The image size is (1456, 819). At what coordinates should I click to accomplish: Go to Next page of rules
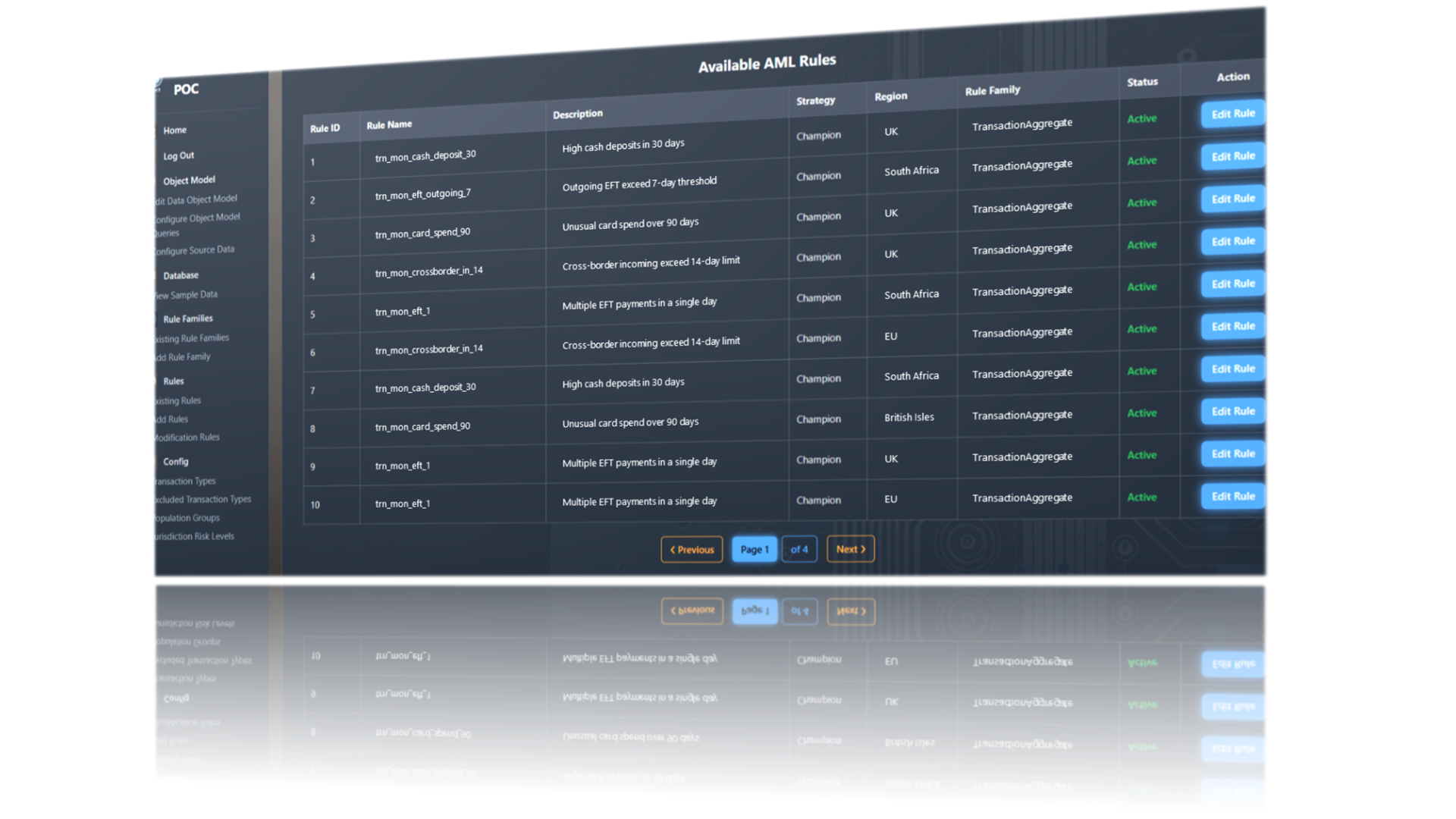point(850,549)
